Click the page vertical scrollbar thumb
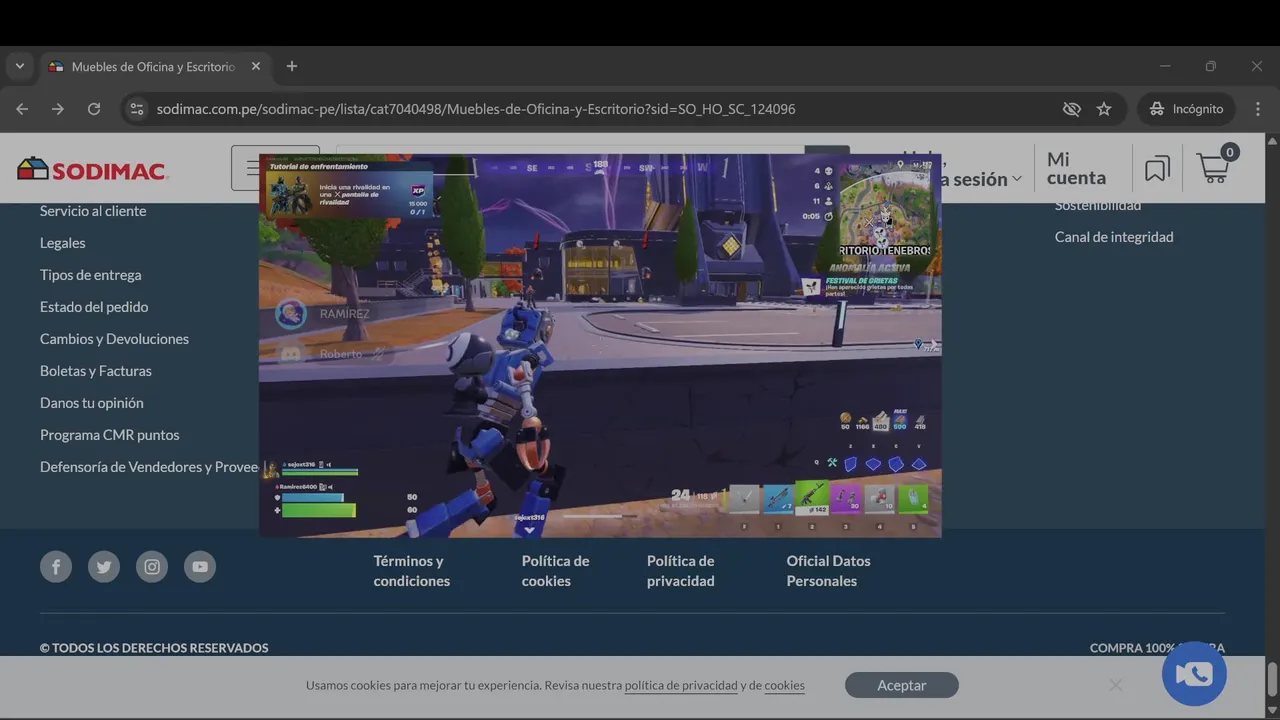This screenshot has width=1280, height=720. coord(1272,680)
